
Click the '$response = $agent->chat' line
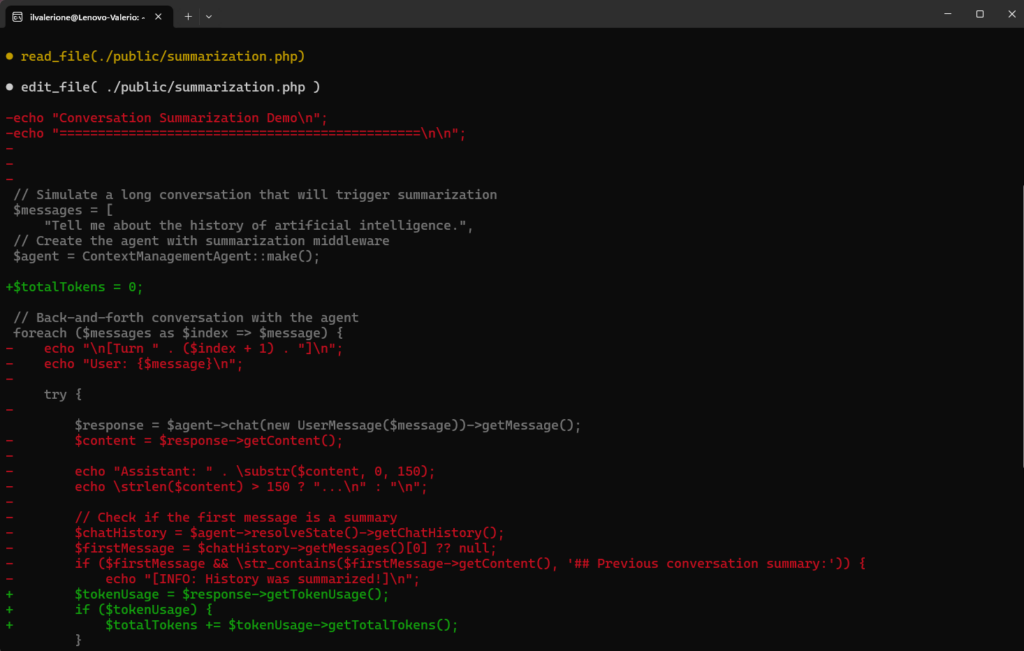pos(328,425)
